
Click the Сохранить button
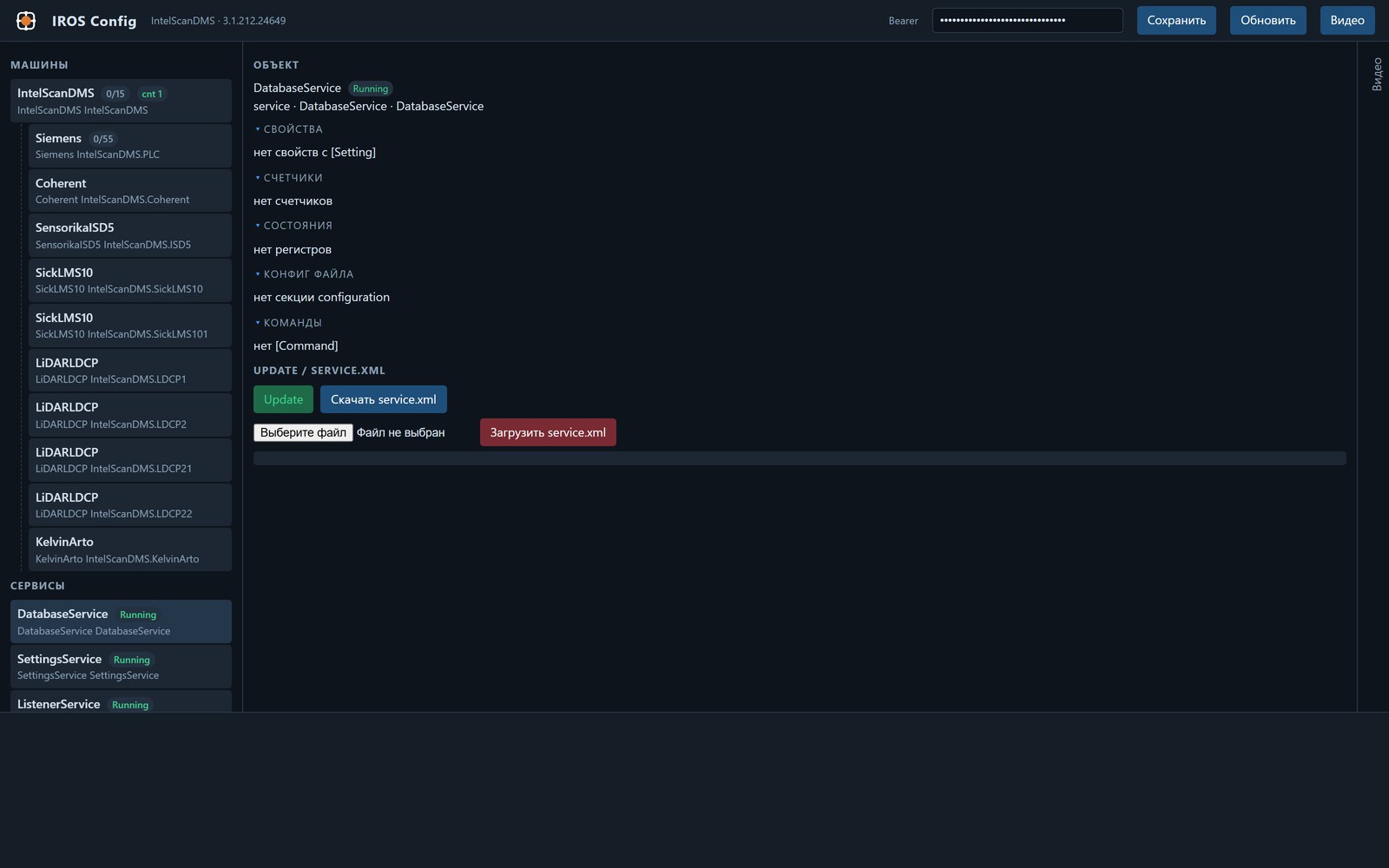point(1176,21)
